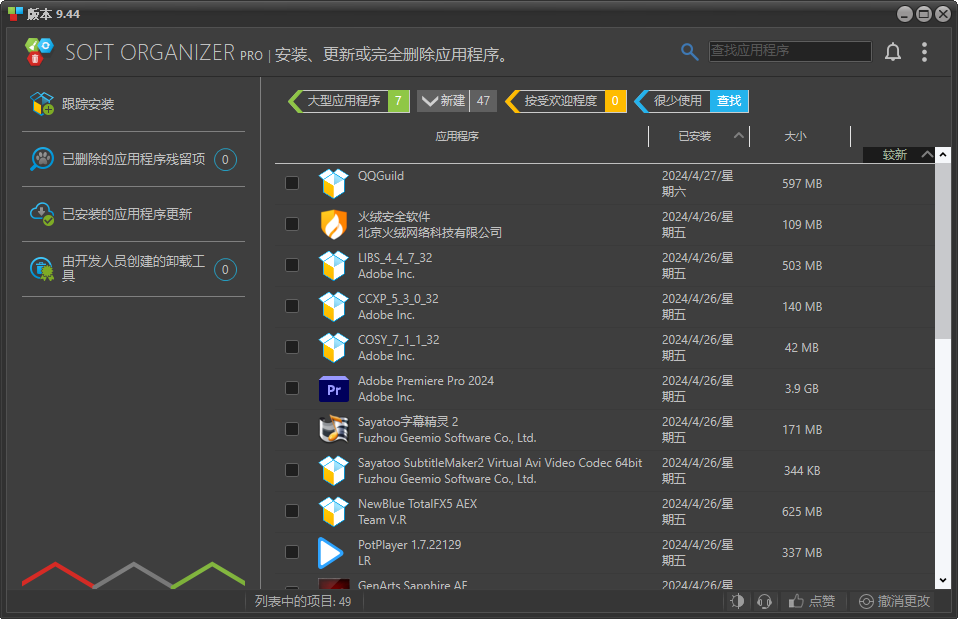The image size is (958, 619).
Task: Focus the 查找应用程序 search field
Action: 790,51
